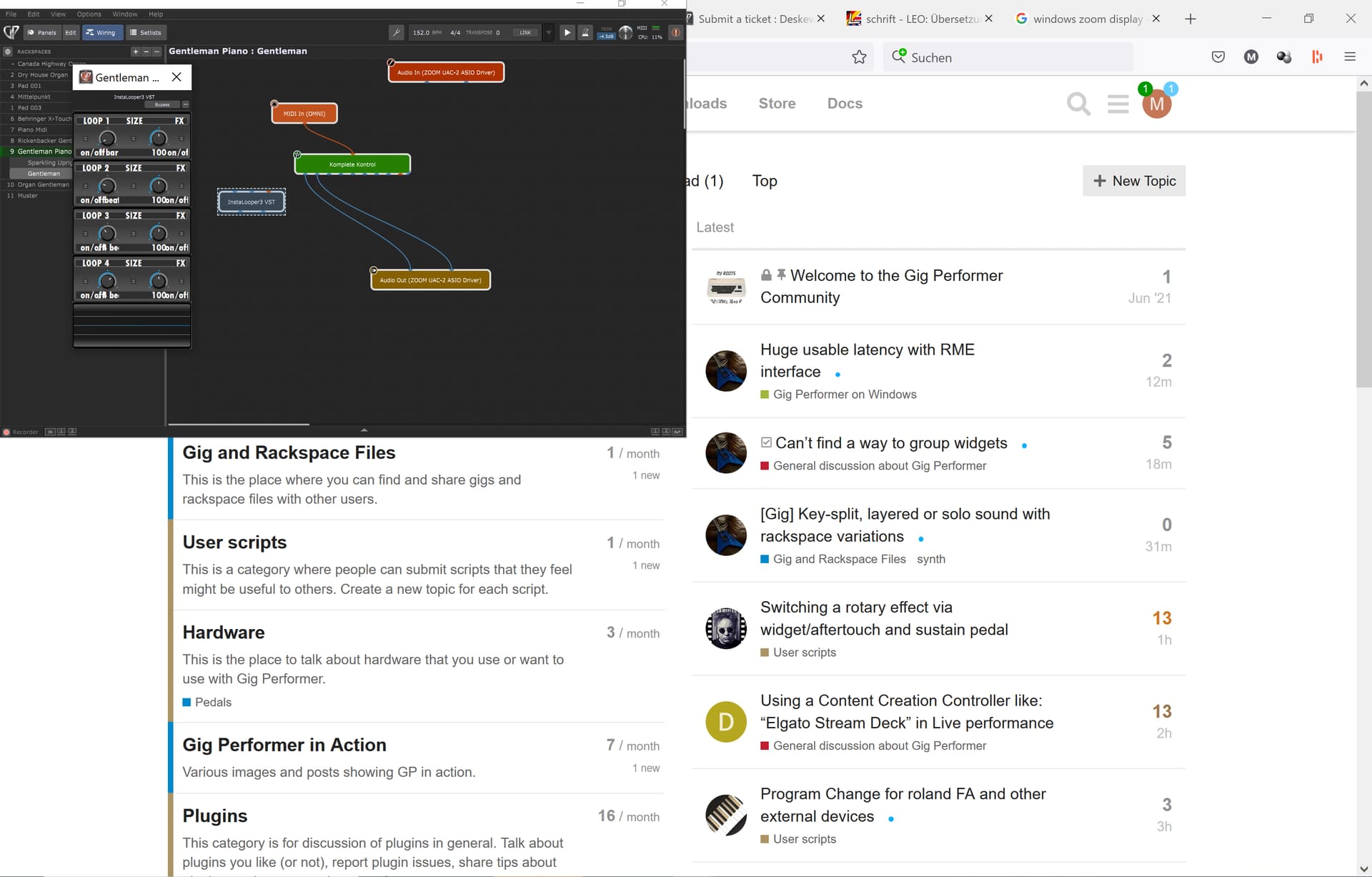Open the Setlists view

[146, 32]
